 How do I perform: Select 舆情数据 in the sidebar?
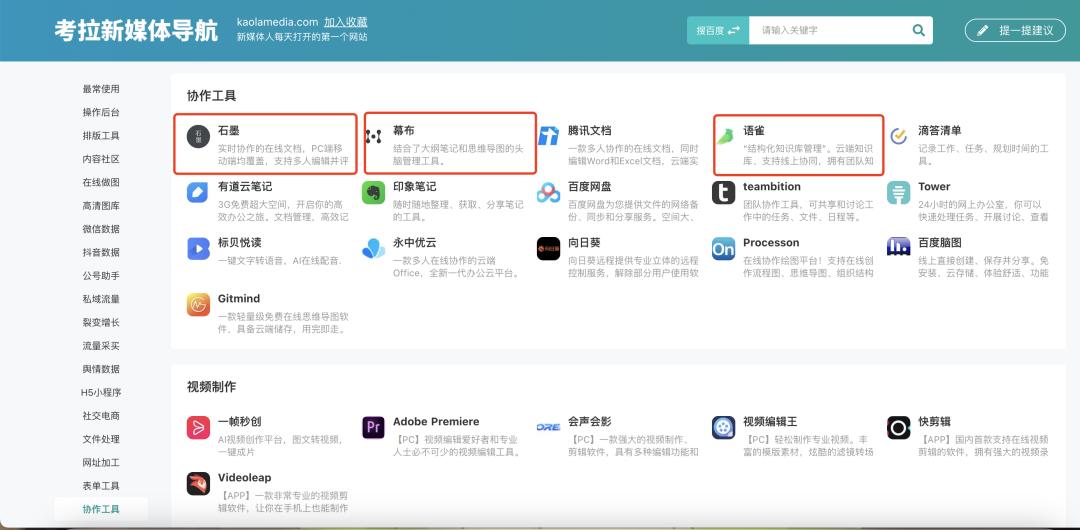click(101, 369)
